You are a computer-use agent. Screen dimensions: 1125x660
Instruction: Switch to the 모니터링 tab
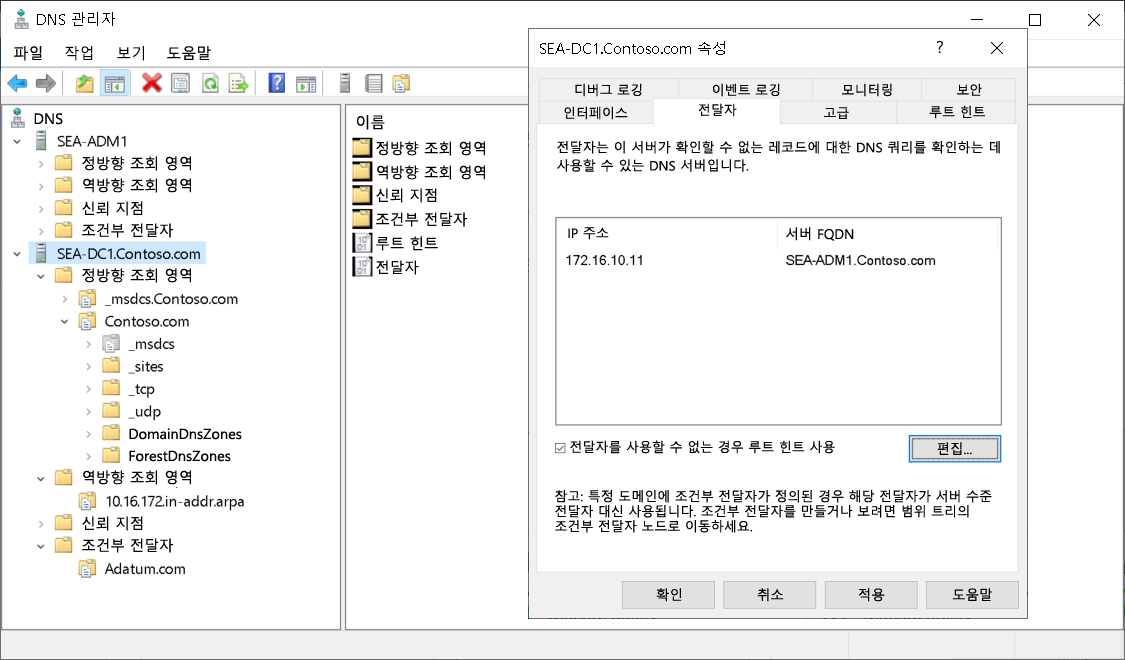click(866, 89)
